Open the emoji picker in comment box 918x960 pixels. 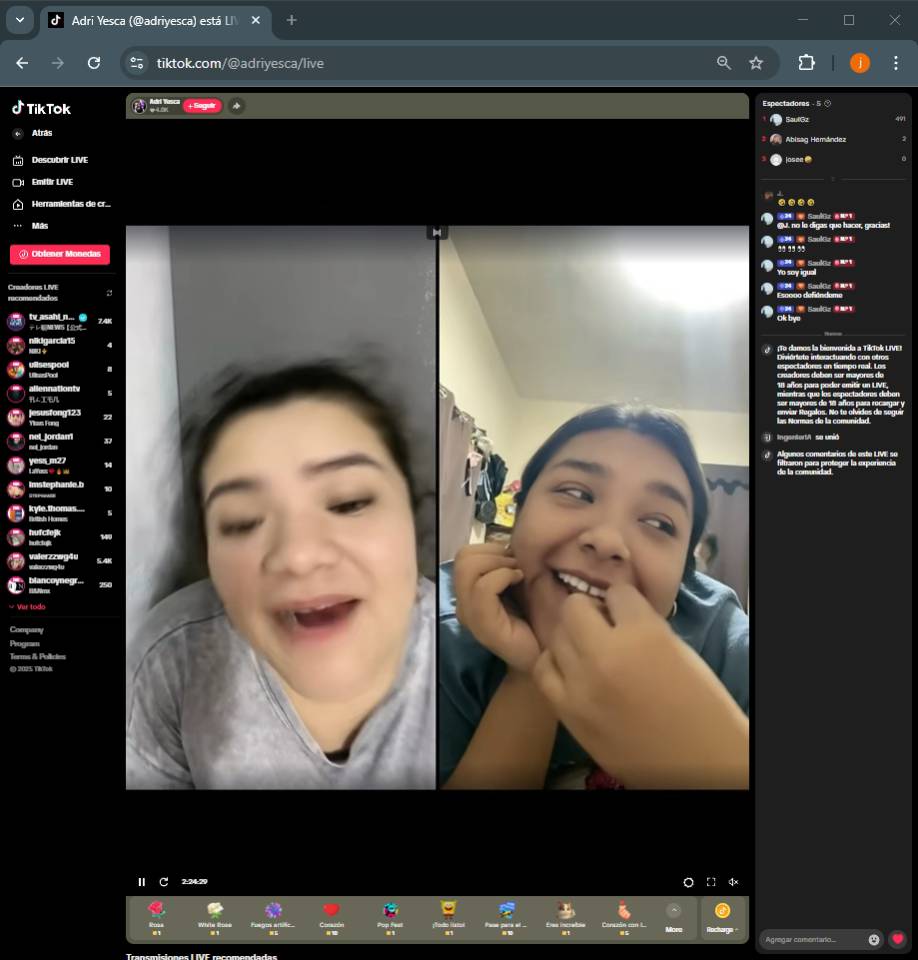(874, 940)
